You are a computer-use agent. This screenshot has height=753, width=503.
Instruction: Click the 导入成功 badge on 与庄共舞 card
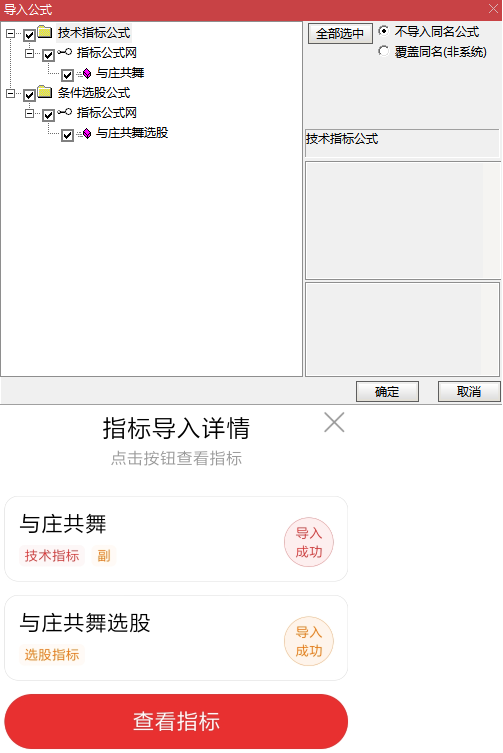click(x=308, y=543)
